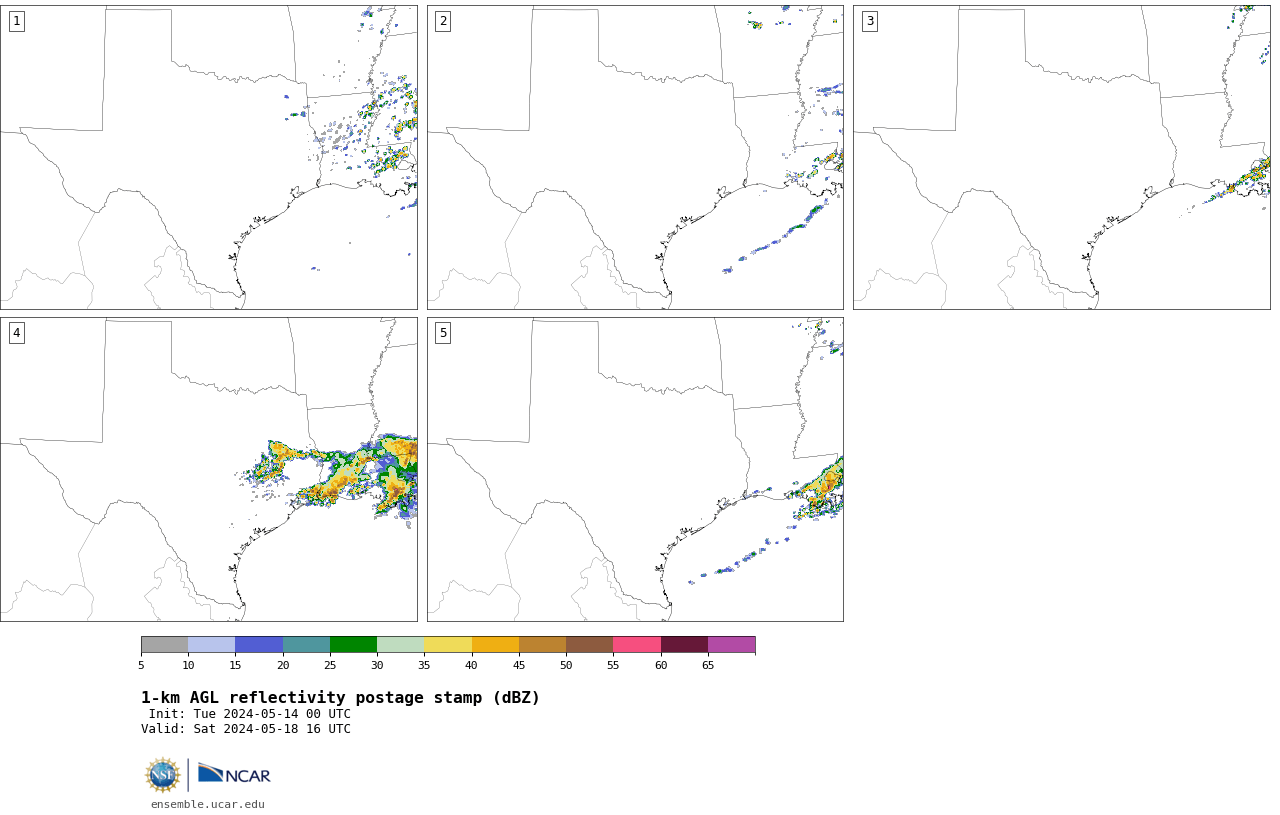Click the panel number 1 label
The width and height of the screenshot is (1280, 815).
tap(16, 21)
